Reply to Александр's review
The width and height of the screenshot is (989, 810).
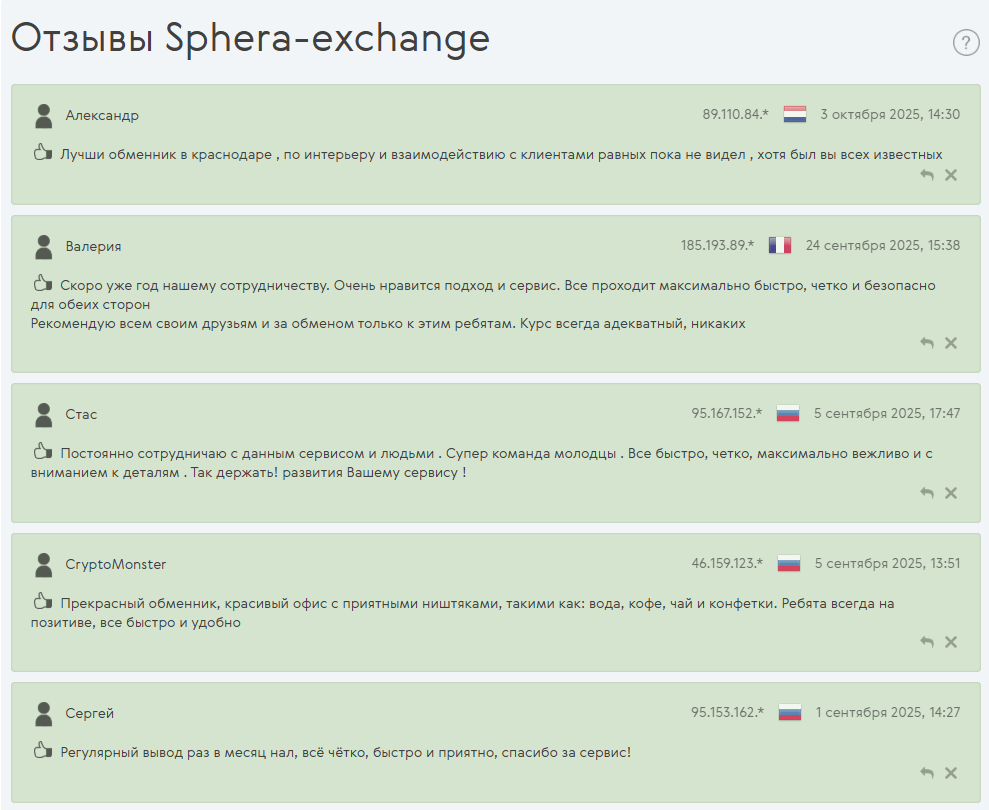click(x=927, y=175)
